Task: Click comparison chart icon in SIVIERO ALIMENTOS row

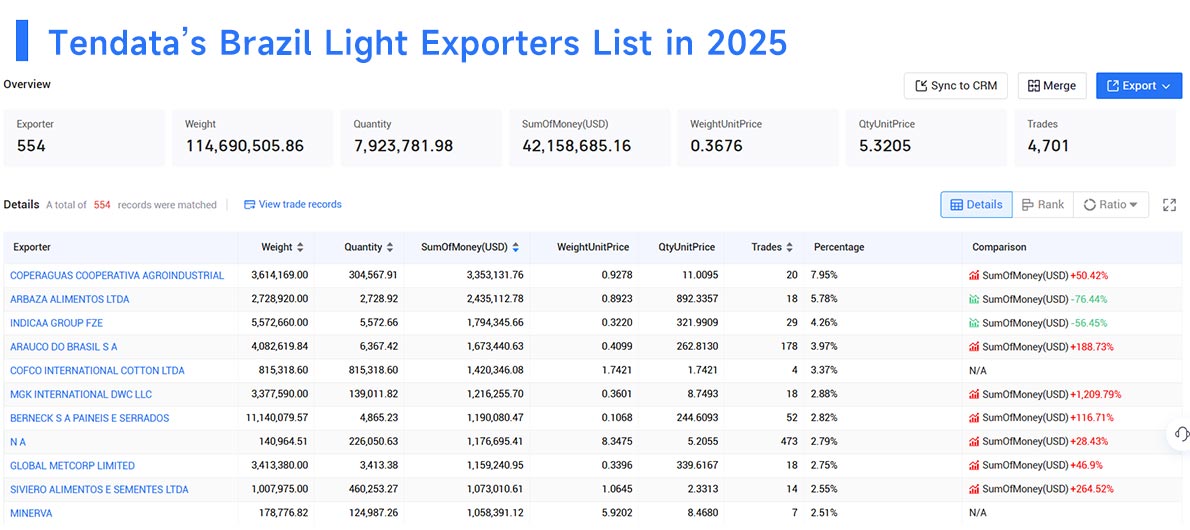Action: click(x=974, y=489)
